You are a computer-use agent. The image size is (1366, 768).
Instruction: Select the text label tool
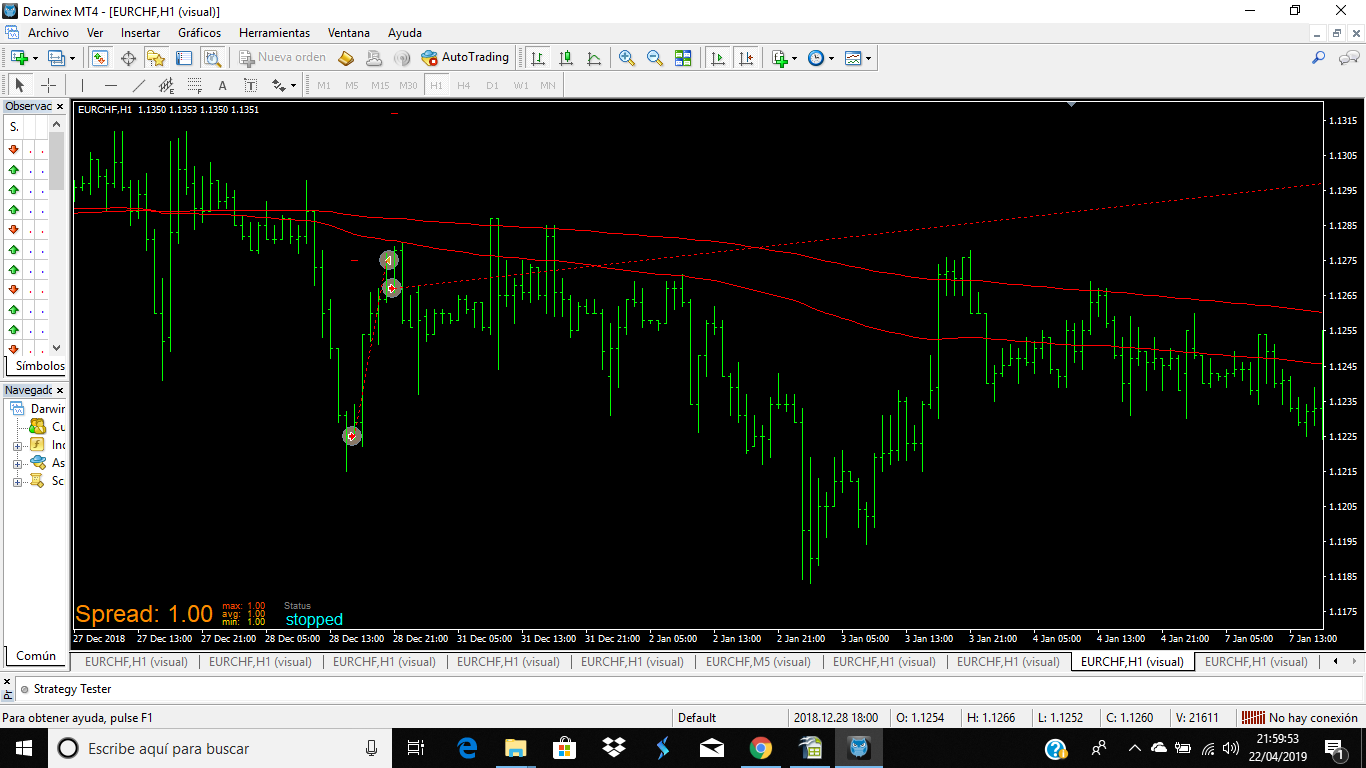250,85
